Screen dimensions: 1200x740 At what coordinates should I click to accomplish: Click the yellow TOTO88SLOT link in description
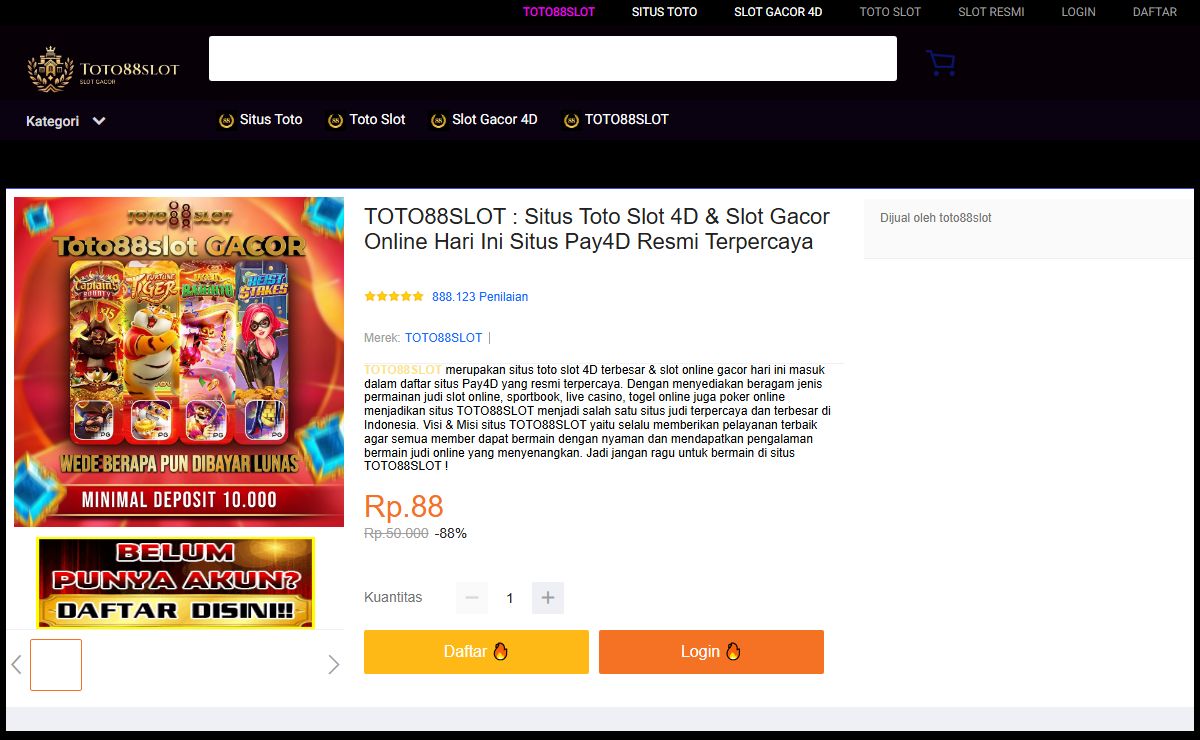click(403, 370)
